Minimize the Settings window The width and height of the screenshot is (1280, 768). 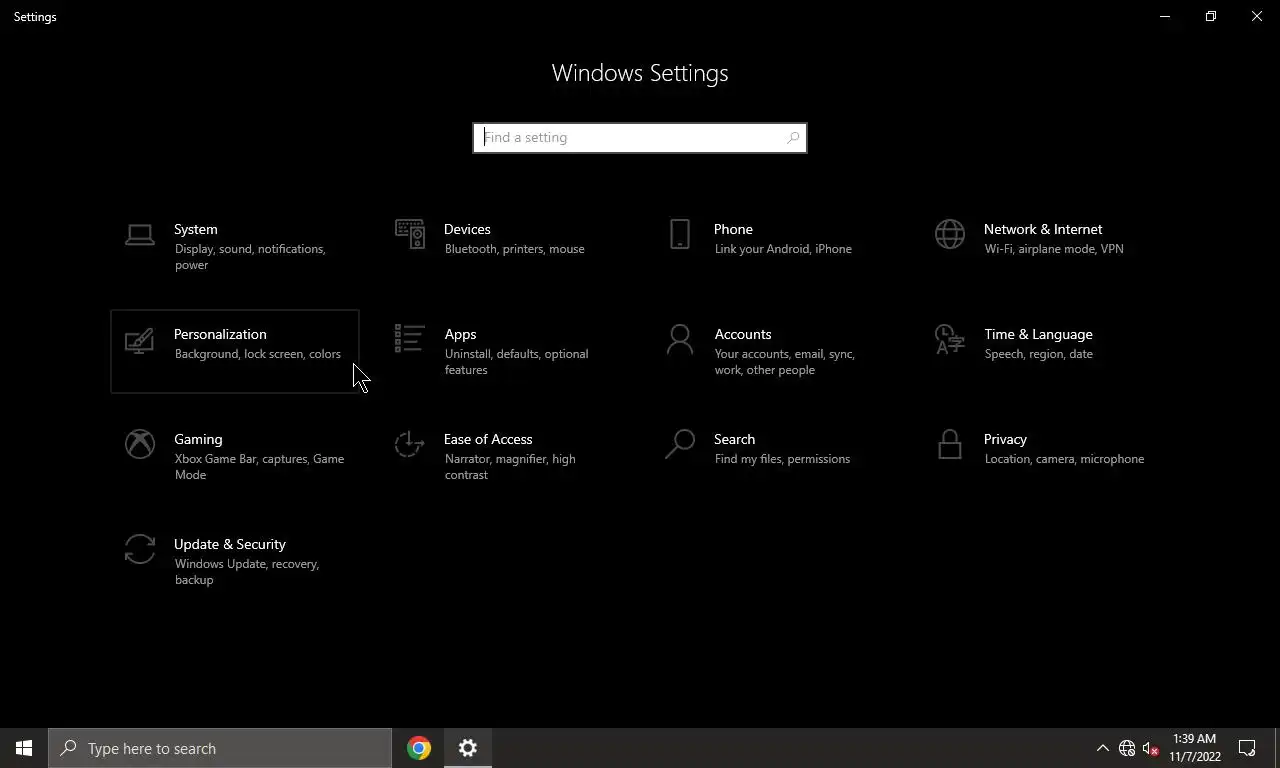pos(1165,16)
